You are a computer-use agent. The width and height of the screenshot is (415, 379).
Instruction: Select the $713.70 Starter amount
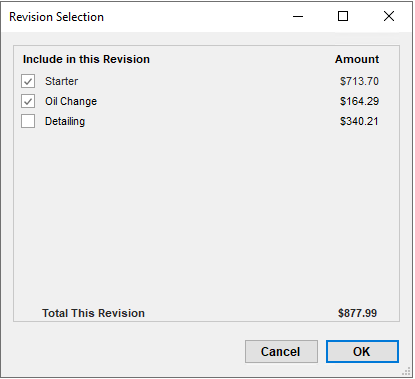(359, 81)
